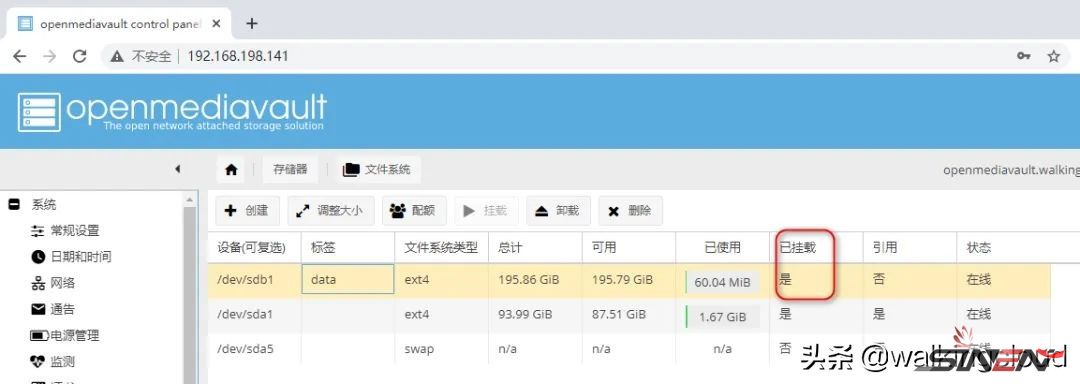Sort by 设备(可复选) column header

[254, 248]
